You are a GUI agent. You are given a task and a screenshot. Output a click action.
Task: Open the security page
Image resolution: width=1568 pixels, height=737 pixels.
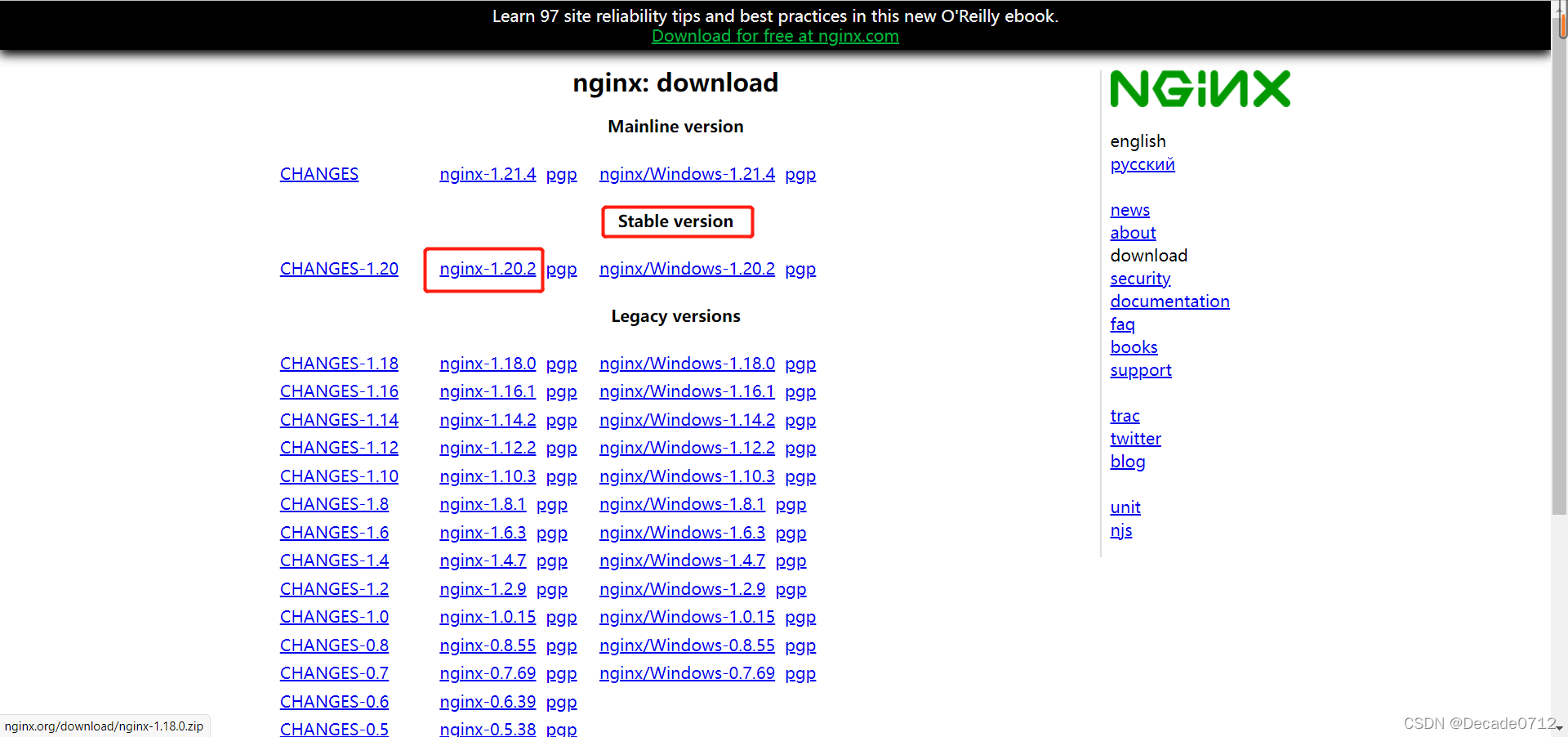click(1140, 279)
